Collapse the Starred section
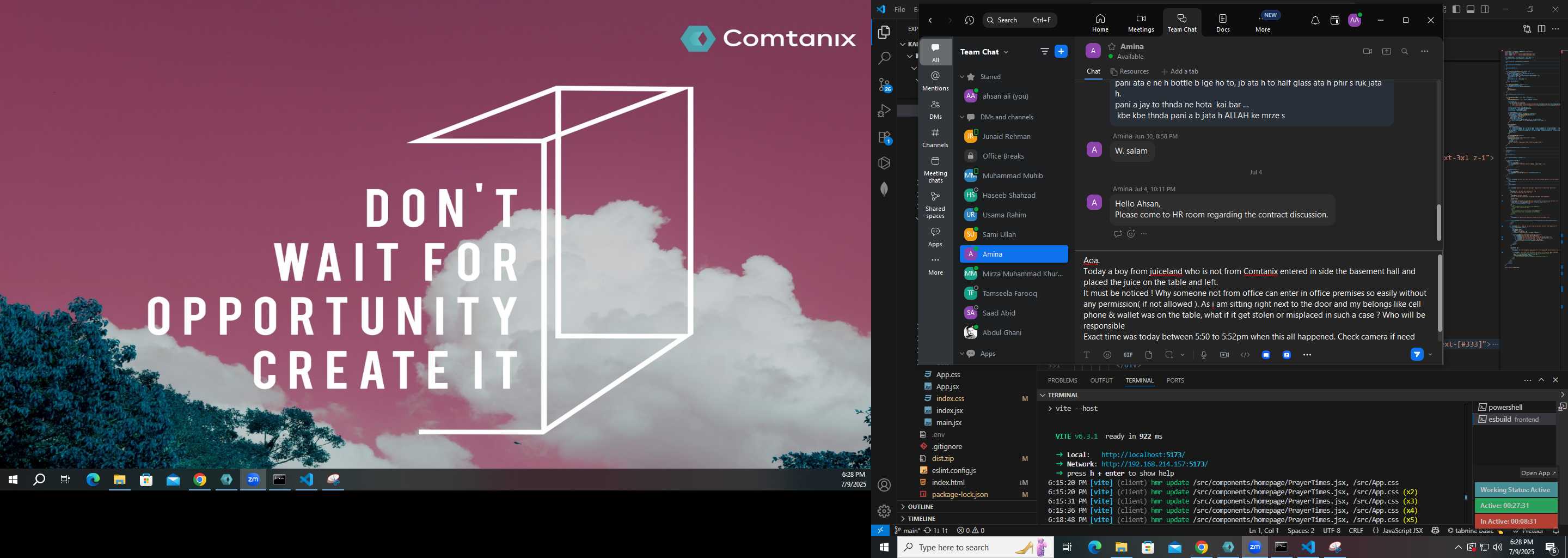The width and height of the screenshot is (1568, 558). 963,77
